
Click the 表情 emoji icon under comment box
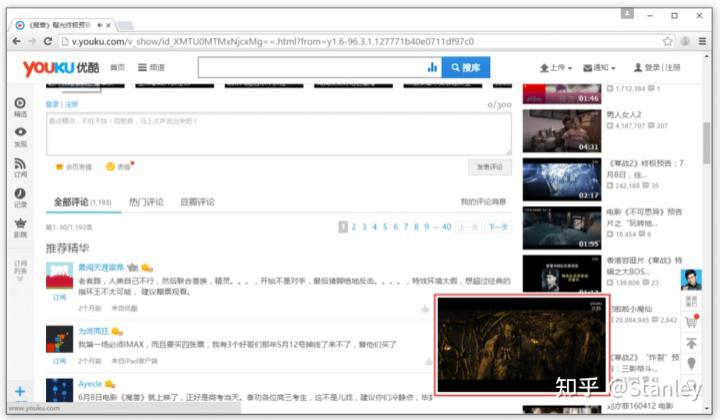(x=117, y=167)
